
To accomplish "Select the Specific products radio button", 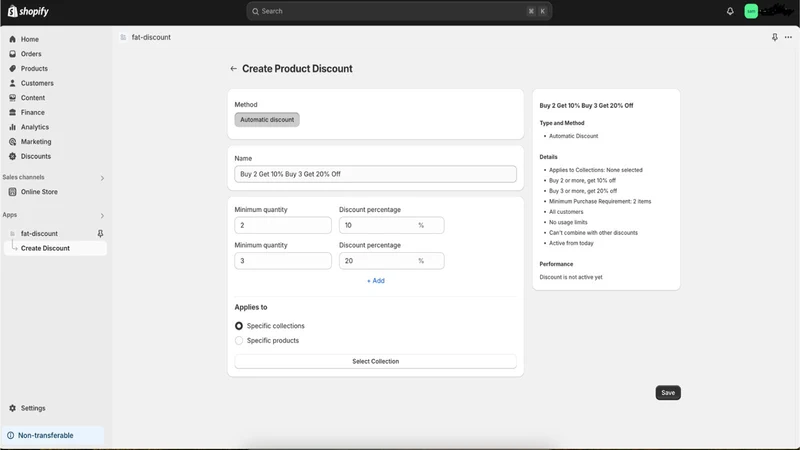I will tap(239, 340).
